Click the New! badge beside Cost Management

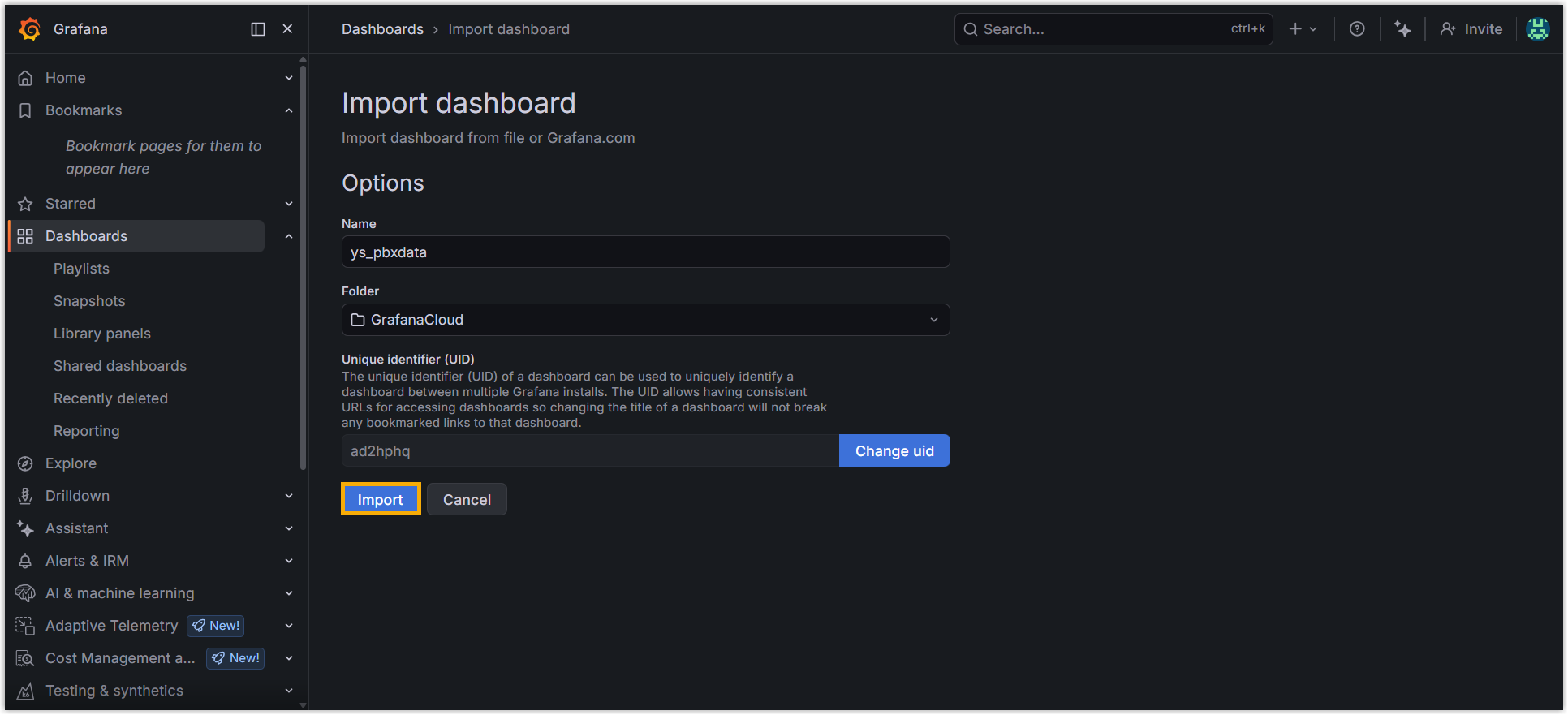[235, 658]
